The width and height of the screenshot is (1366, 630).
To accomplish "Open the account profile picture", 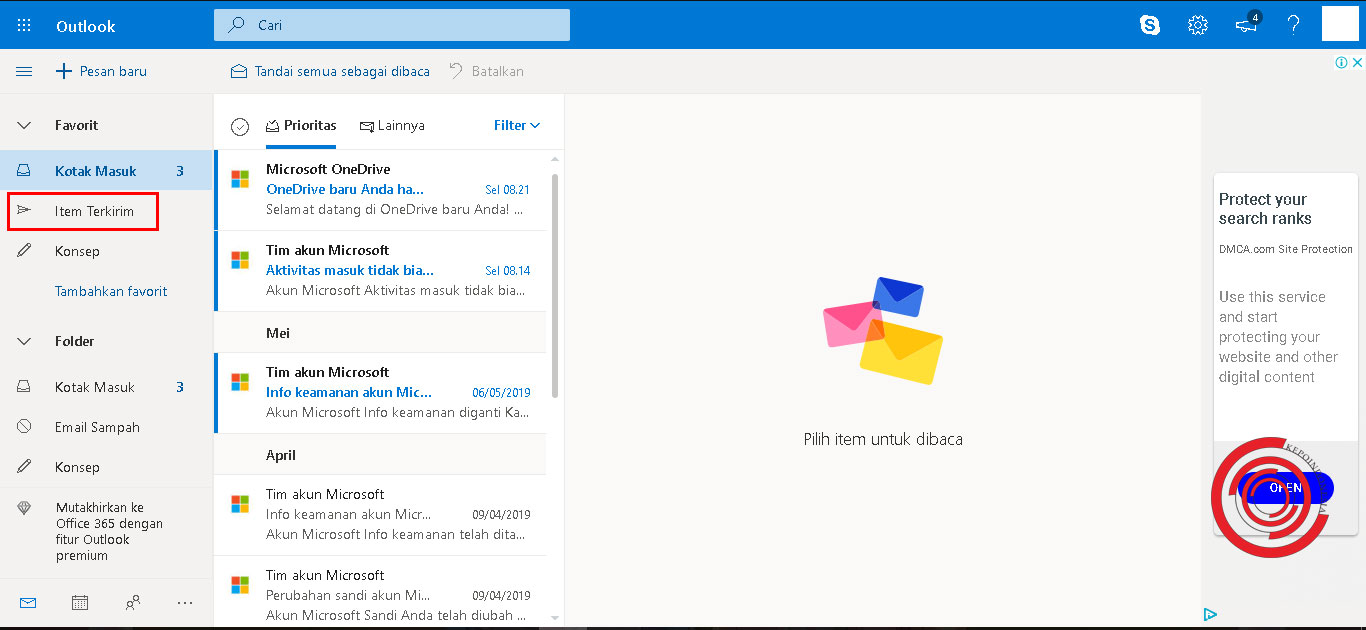I will [1340, 24].
